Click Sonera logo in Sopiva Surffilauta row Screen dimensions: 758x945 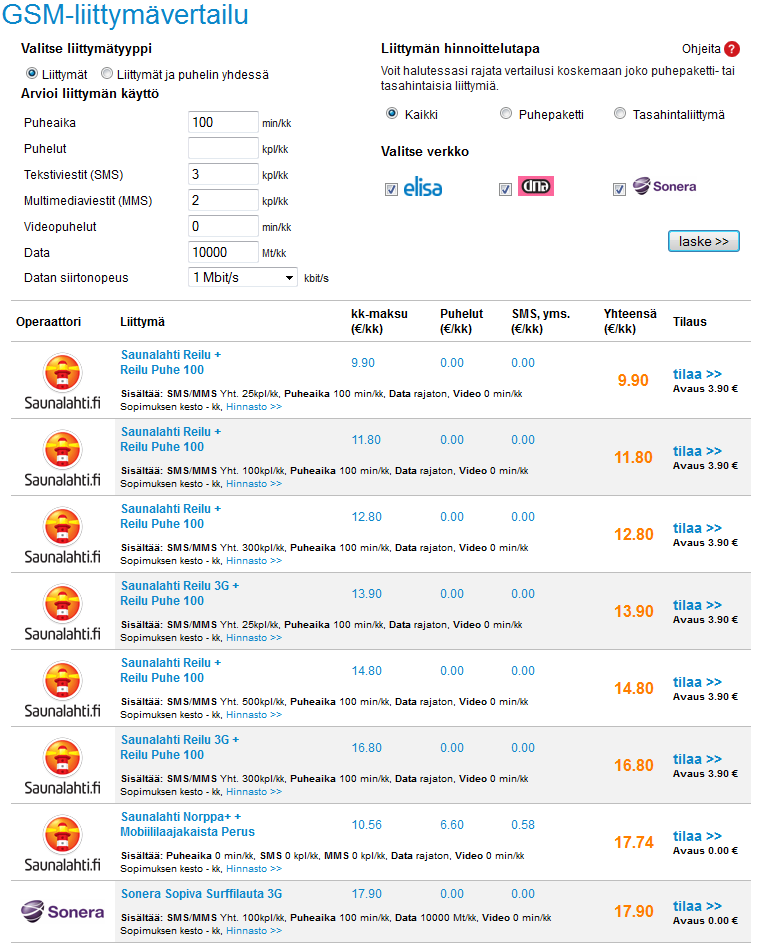pos(62,911)
